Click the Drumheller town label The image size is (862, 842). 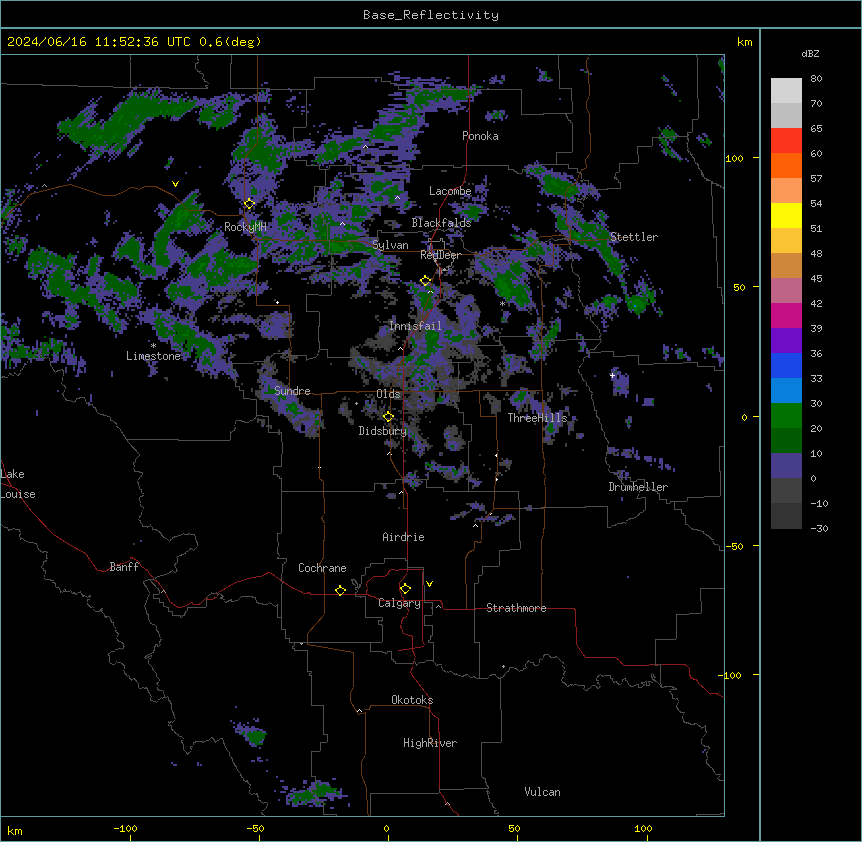tap(638, 487)
